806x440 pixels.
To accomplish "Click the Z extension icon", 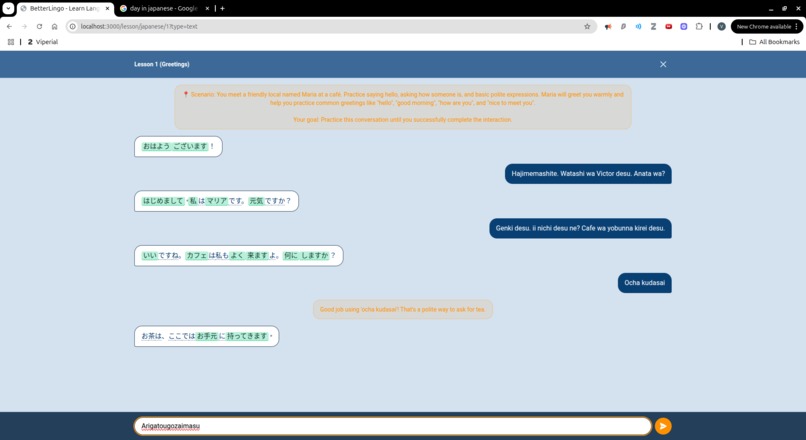I will pyautogui.click(x=653, y=27).
